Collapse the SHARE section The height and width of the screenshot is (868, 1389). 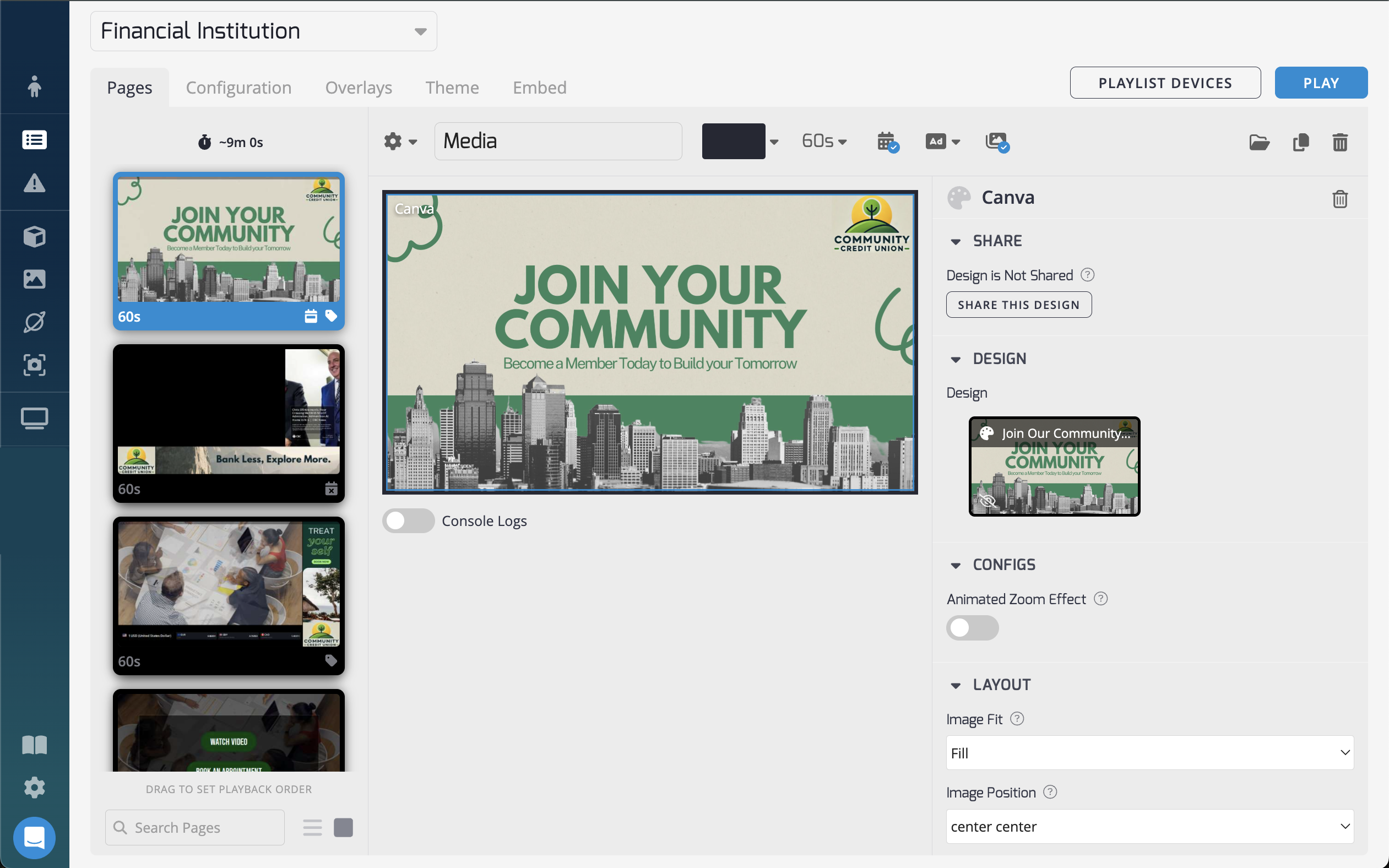956,241
